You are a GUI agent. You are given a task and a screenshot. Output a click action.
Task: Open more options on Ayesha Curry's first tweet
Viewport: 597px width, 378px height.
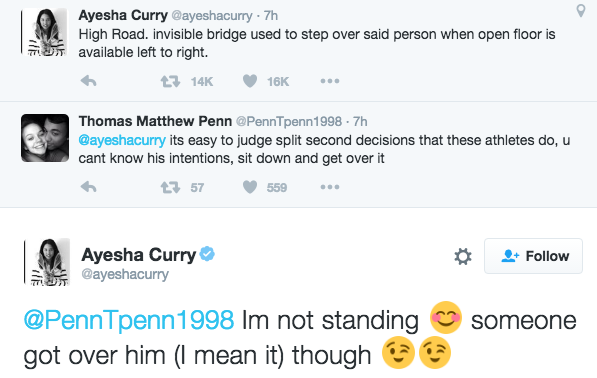330,81
